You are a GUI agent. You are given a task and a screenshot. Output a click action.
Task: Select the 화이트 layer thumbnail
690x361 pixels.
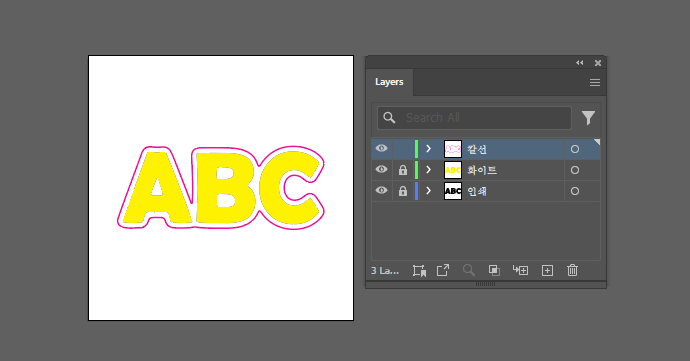453,170
